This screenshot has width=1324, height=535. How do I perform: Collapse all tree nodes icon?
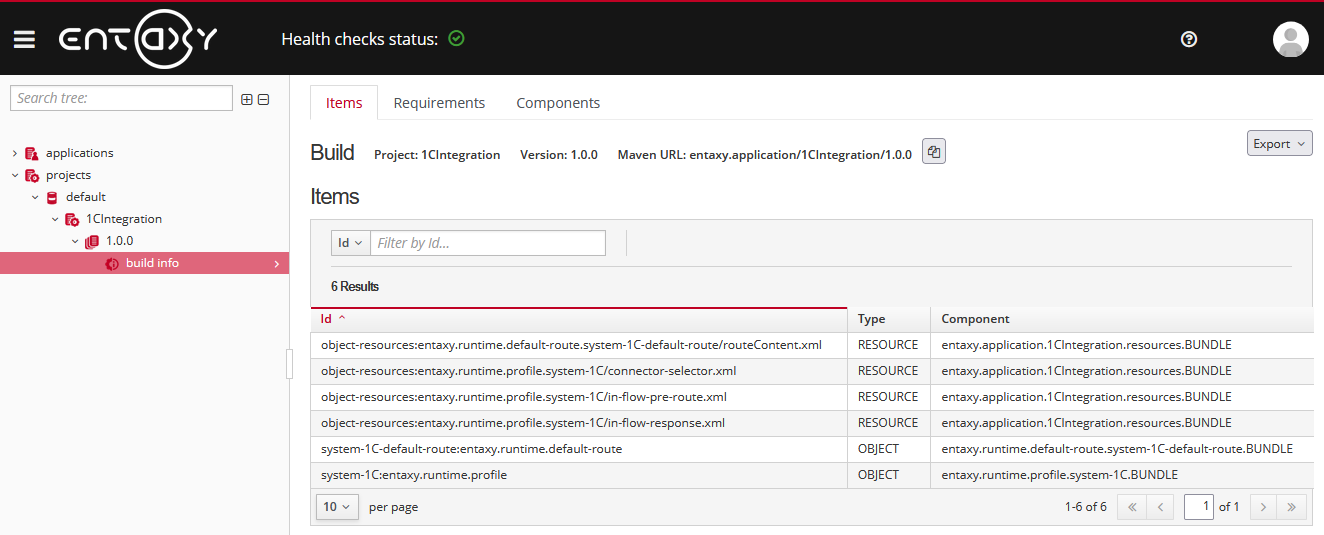(x=264, y=99)
